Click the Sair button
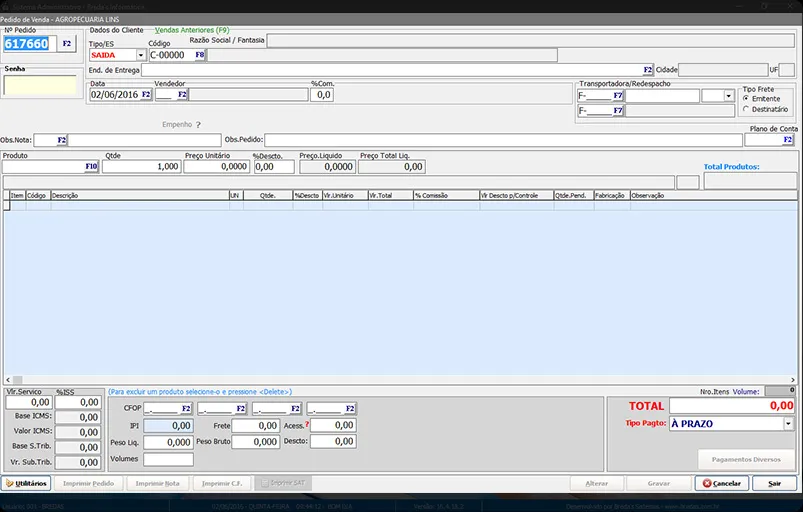The width and height of the screenshot is (803, 512). pyautogui.click(x=774, y=483)
